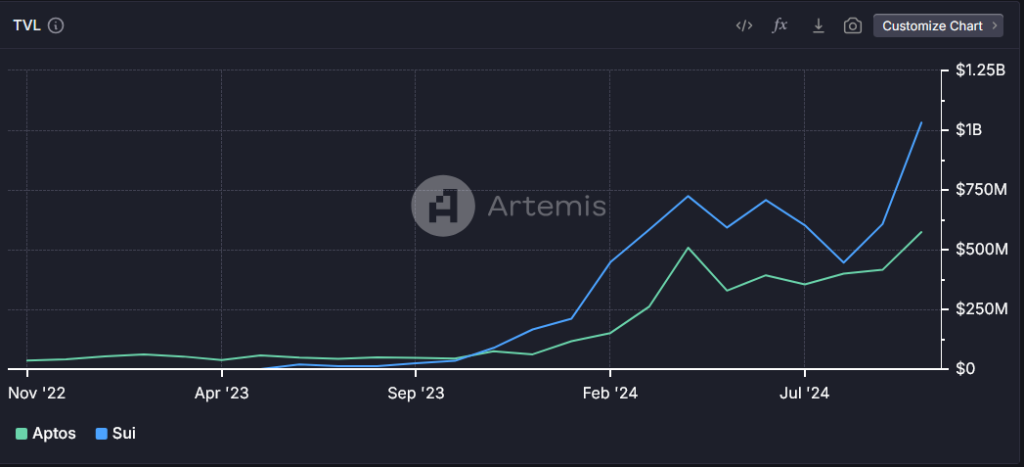Take a chart snapshot with camera icon

click(x=852, y=26)
